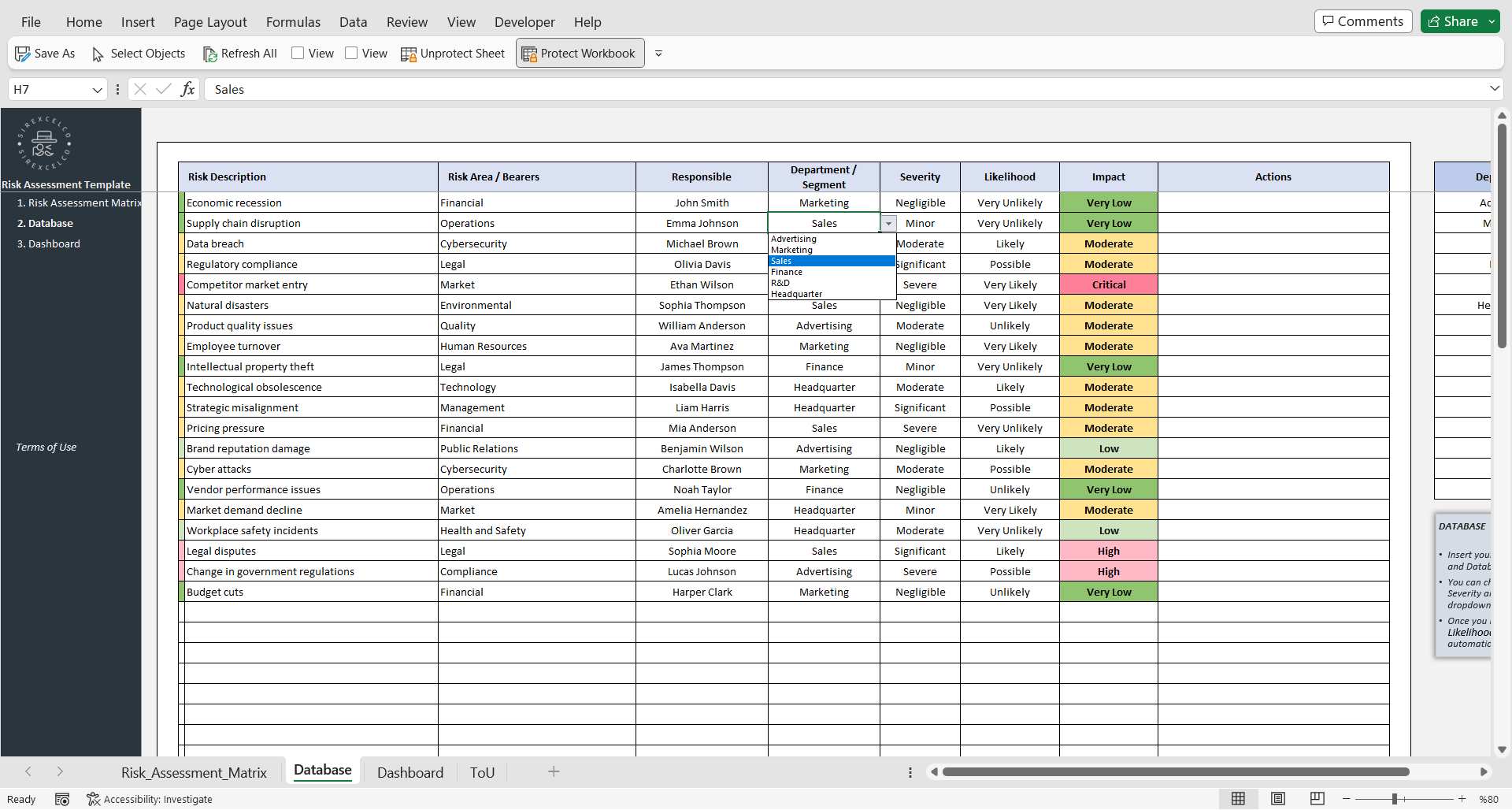1512x810 pixels.
Task: Open Share button dropdown arrow
Action: tap(1492, 21)
